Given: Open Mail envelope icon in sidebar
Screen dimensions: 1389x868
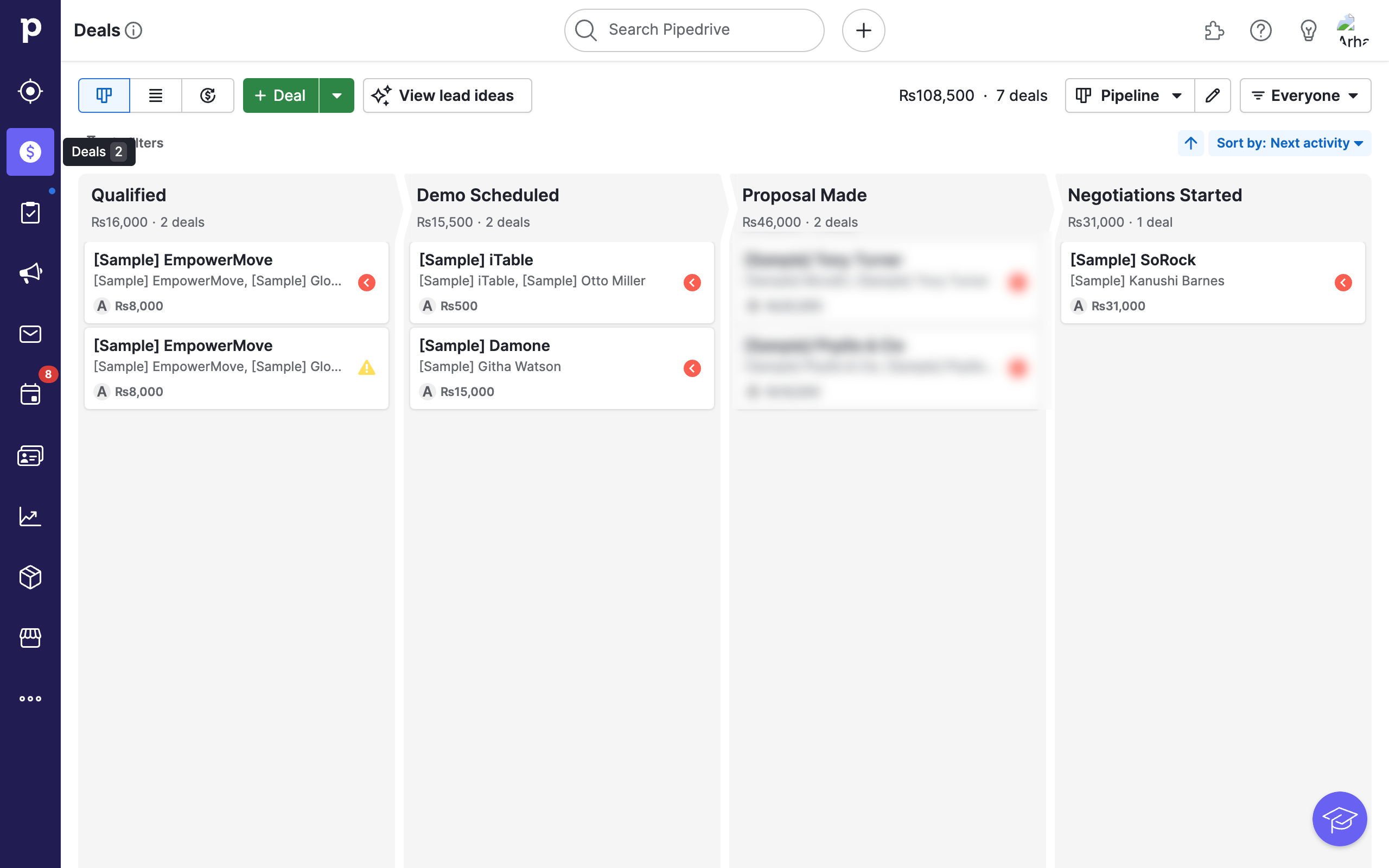Looking at the screenshot, I should (x=30, y=334).
